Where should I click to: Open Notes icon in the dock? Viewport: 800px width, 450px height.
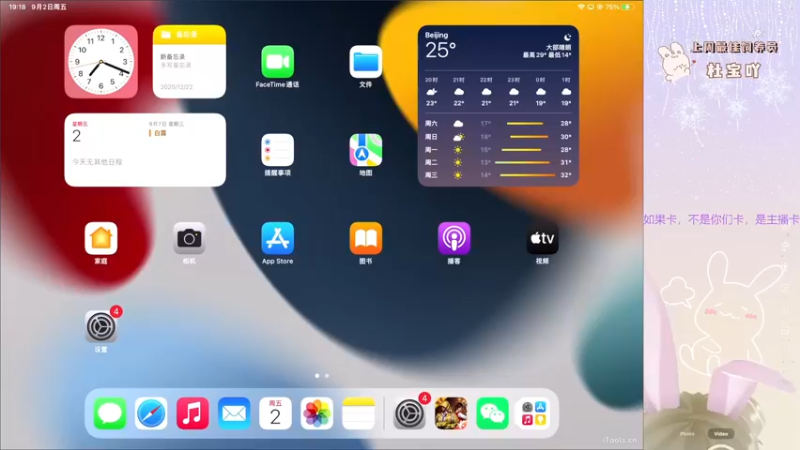pyautogui.click(x=358, y=413)
